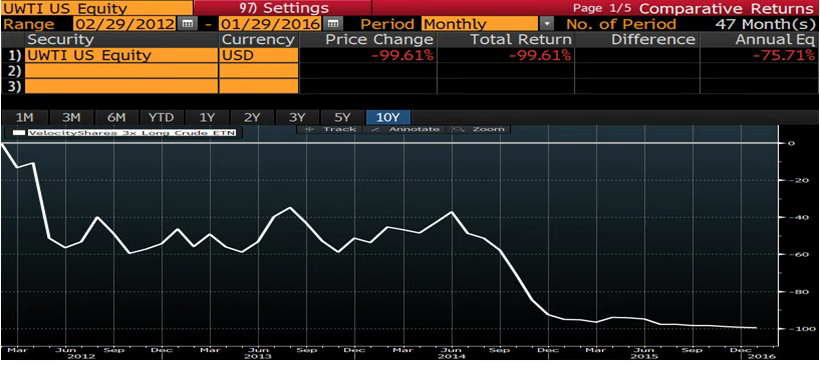Screen dimensions: 820x365
Task: Select the 2Y range tab
Action: [x=252, y=118]
